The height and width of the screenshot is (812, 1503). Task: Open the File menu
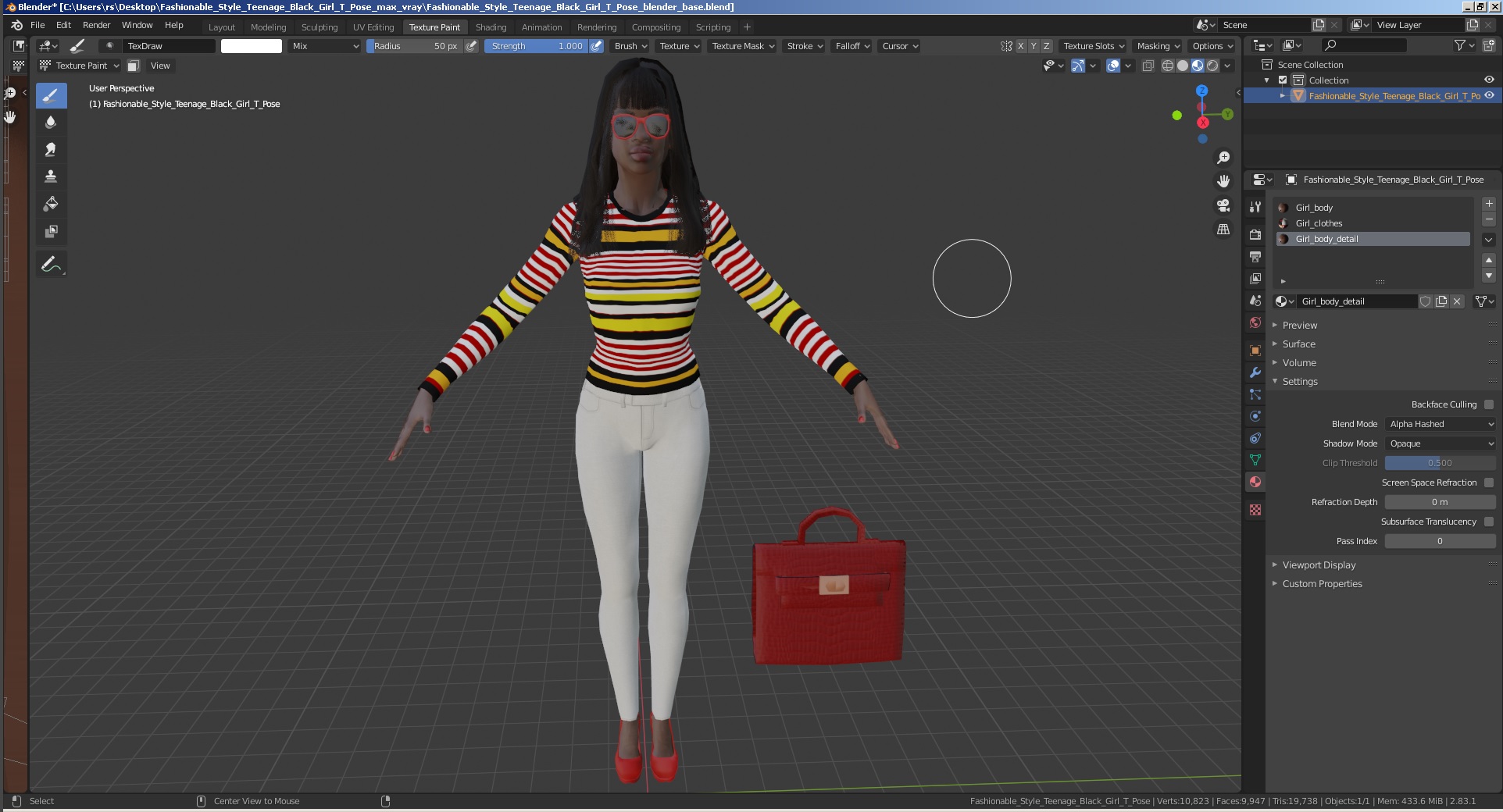pos(37,25)
